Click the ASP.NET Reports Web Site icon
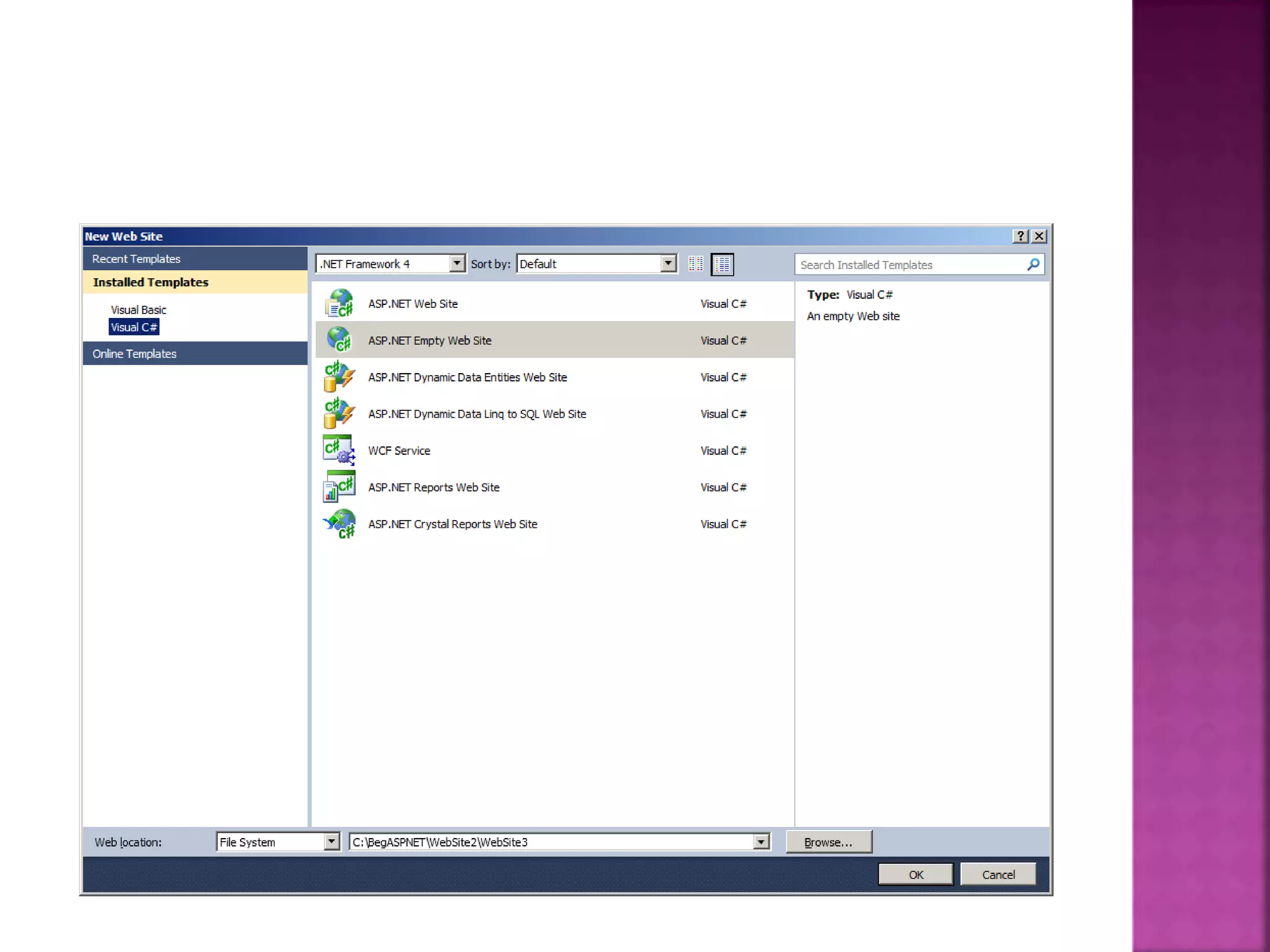Screen dimensions: 1270x952 339,487
